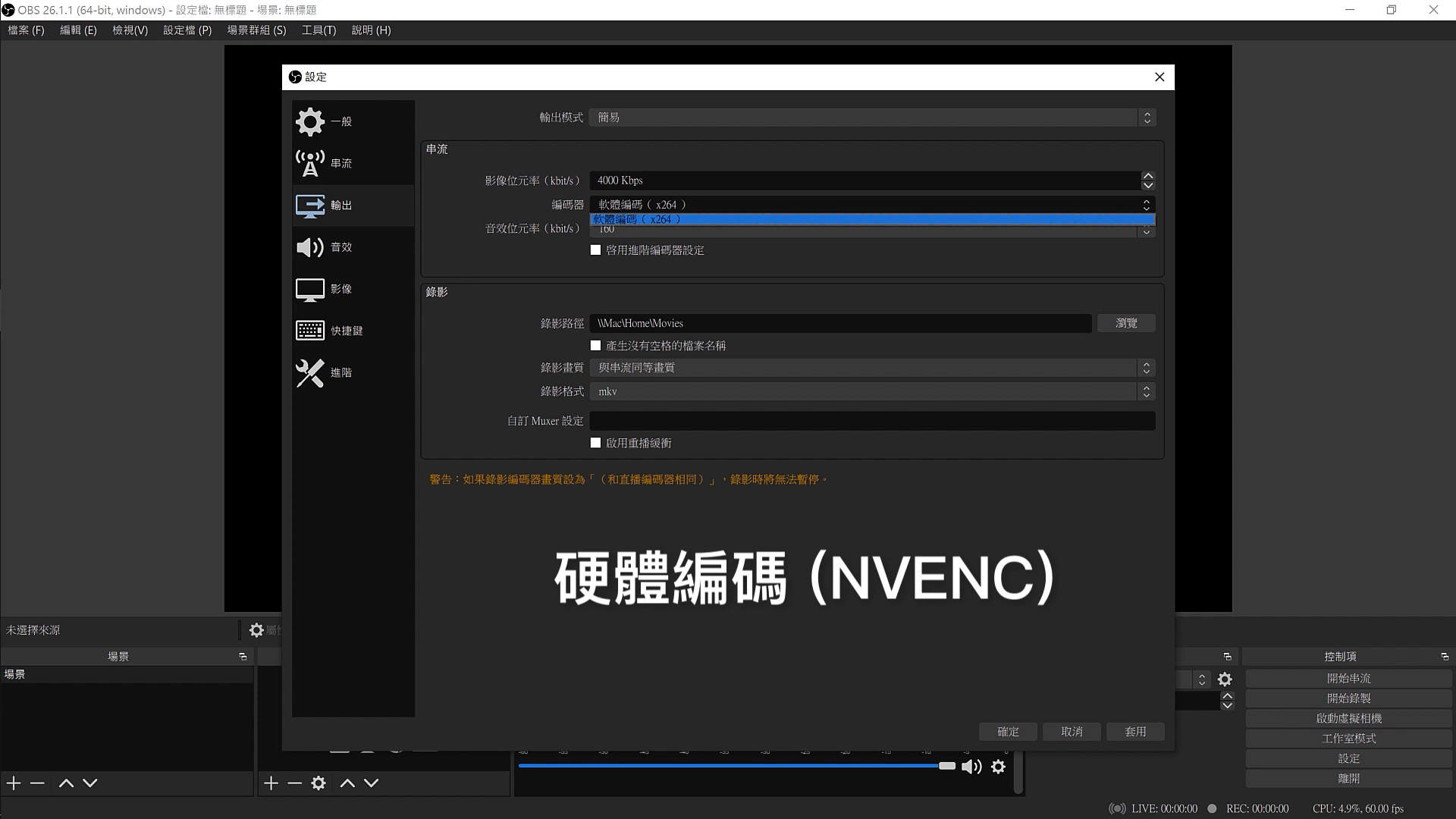The height and width of the screenshot is (819, 1456).
Task: Open source properties gear in sources toolbar
Action: (318, 783)
